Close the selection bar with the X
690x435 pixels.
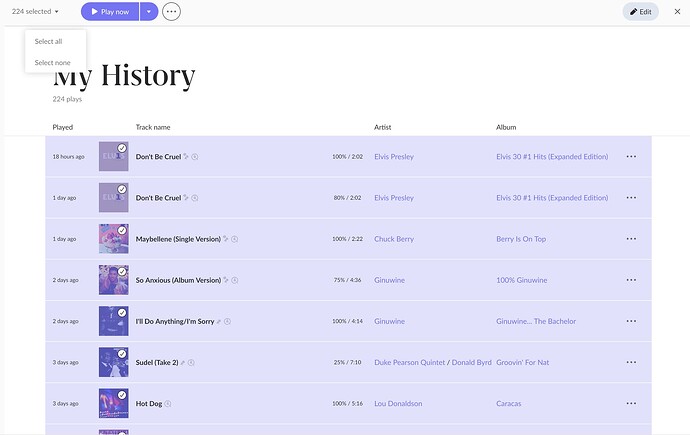tap(677, 11)
